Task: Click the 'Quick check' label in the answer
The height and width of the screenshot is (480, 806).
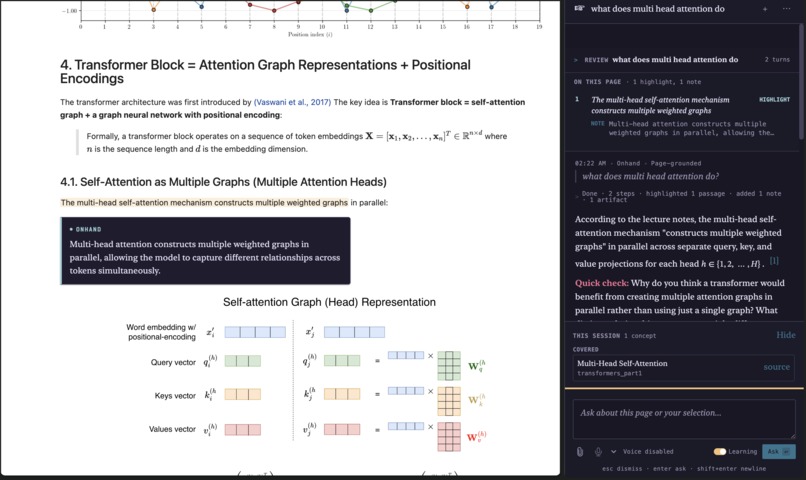Action: pyautogui.click(x=601, y=283)
